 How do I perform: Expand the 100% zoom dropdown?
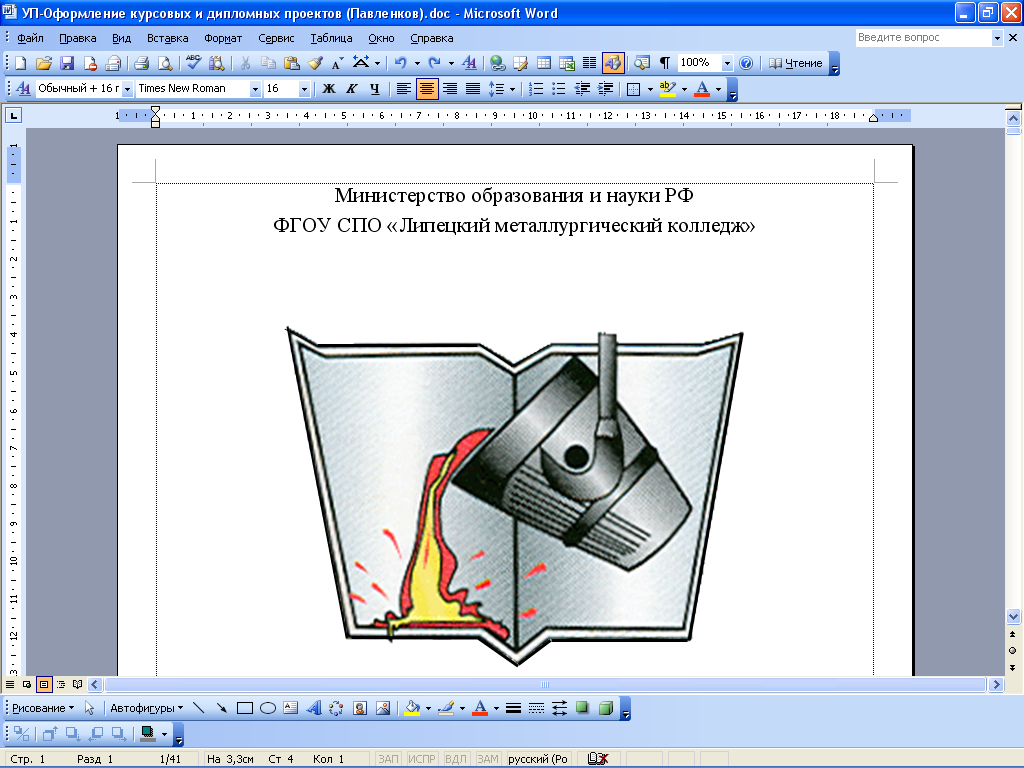point(727,63)
